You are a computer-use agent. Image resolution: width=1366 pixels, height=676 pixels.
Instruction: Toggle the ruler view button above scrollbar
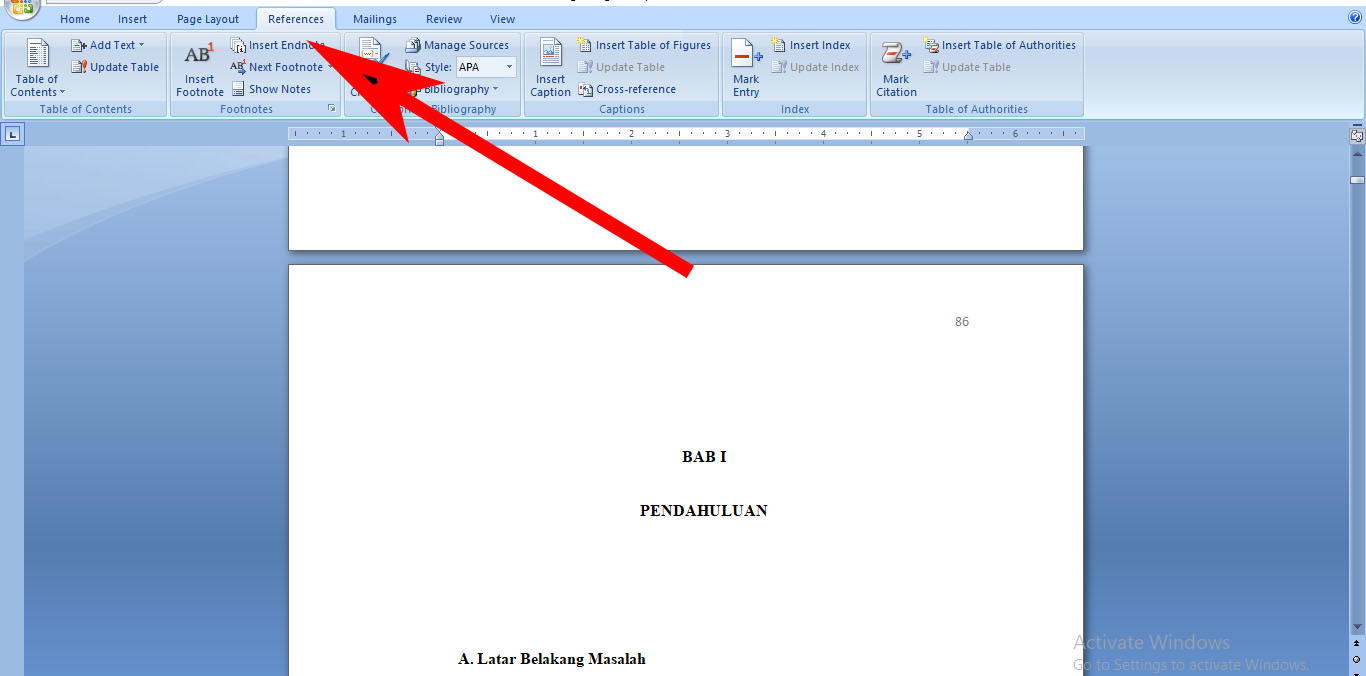(x=1357, y=135)
